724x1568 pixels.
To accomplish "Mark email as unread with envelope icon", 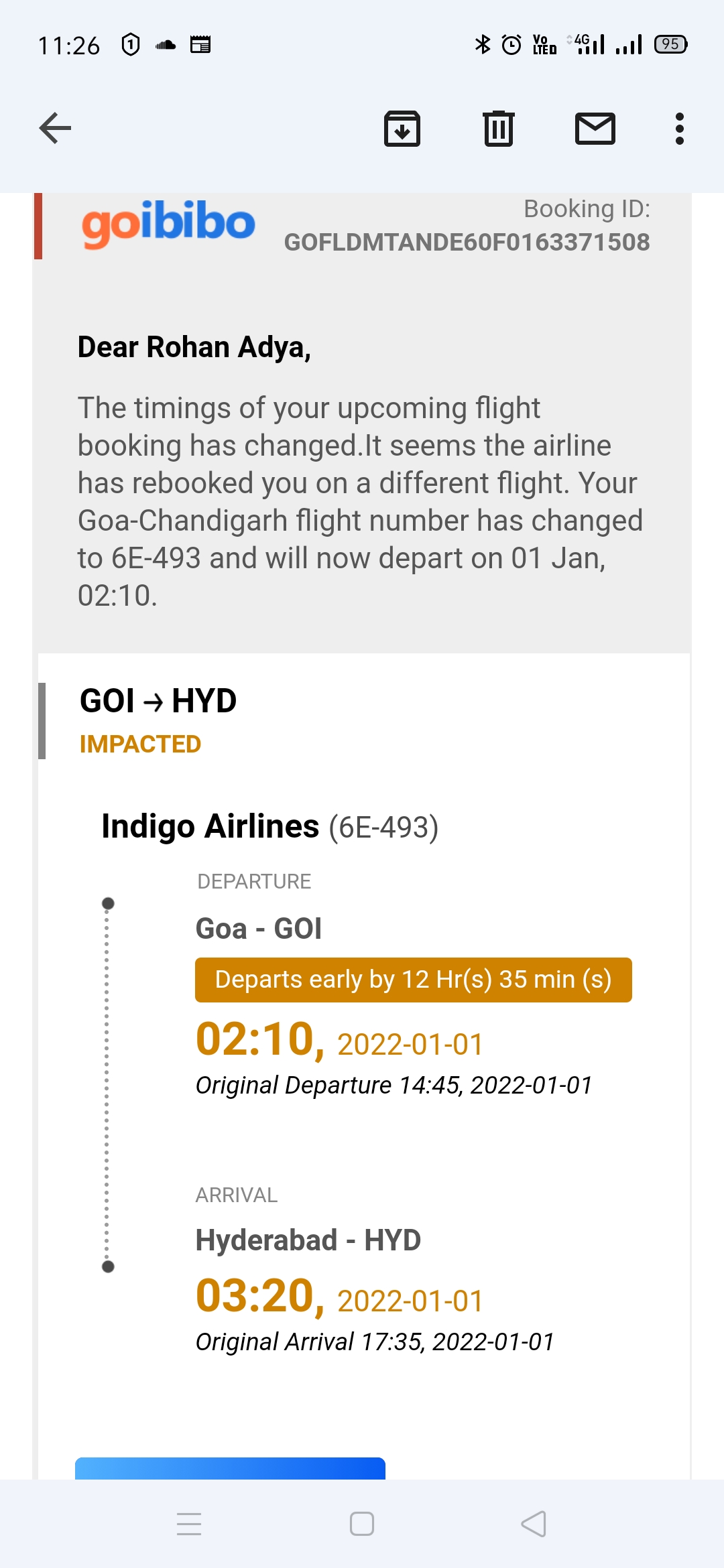I will coord(595,128).
